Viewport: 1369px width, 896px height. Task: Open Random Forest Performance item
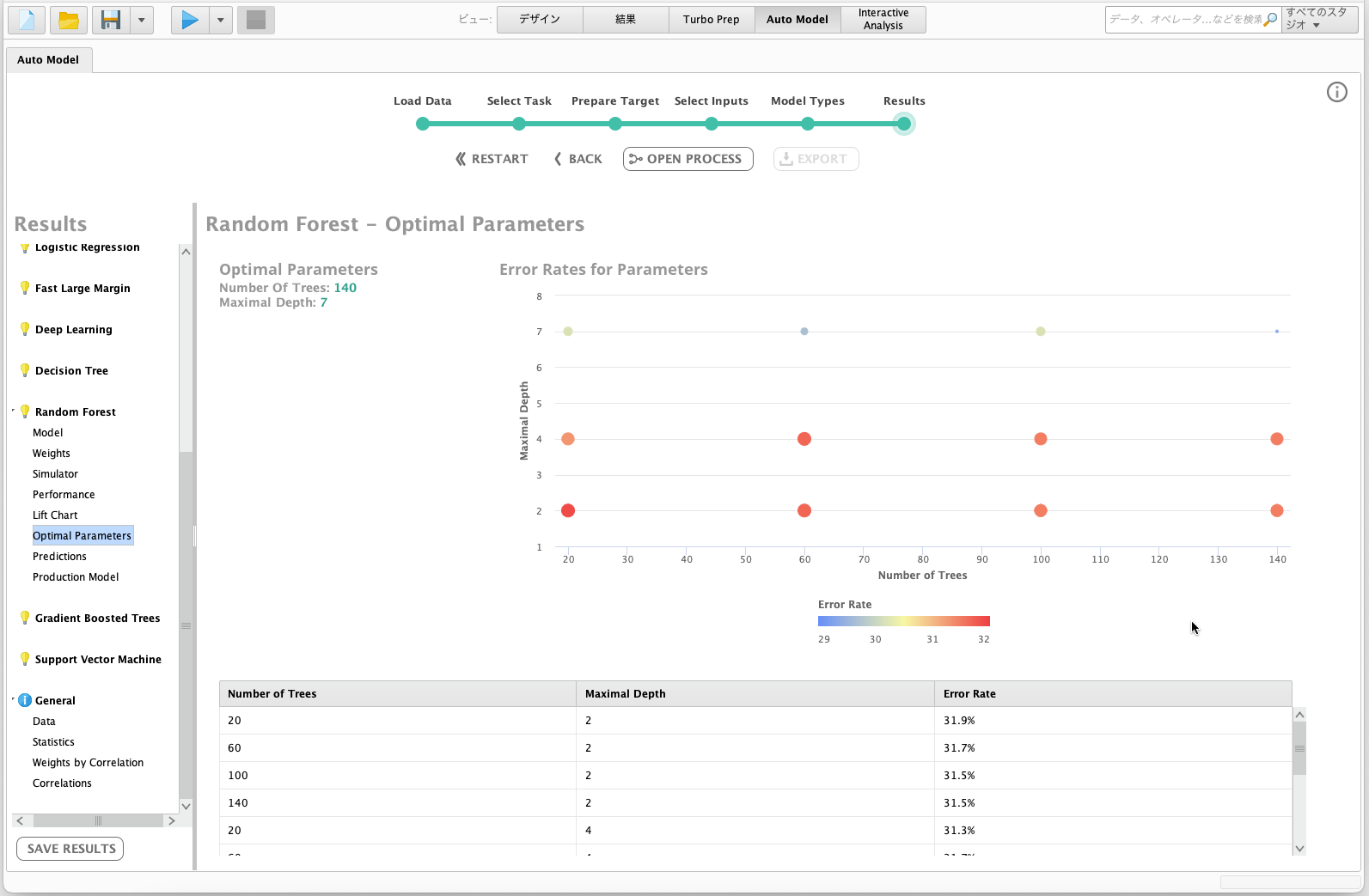click(64, 495)
